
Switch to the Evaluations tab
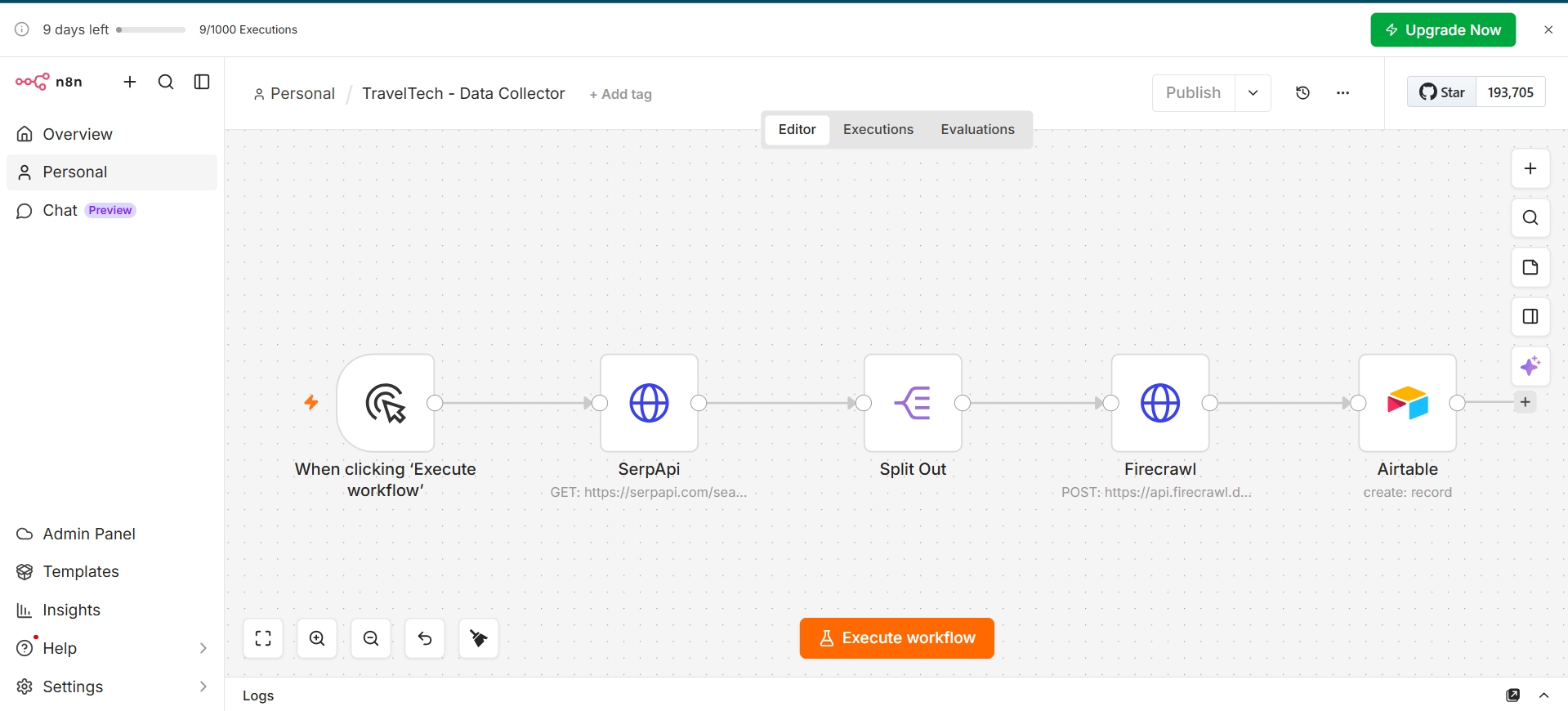click(977, 129)
